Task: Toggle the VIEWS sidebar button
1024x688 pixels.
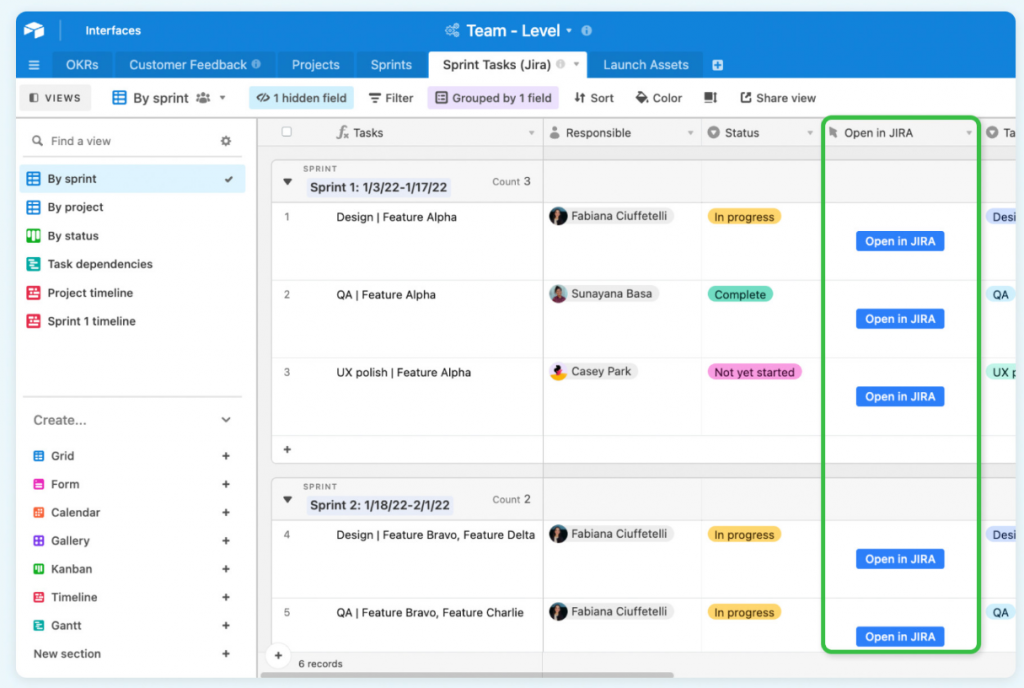Action: [54, 98]
